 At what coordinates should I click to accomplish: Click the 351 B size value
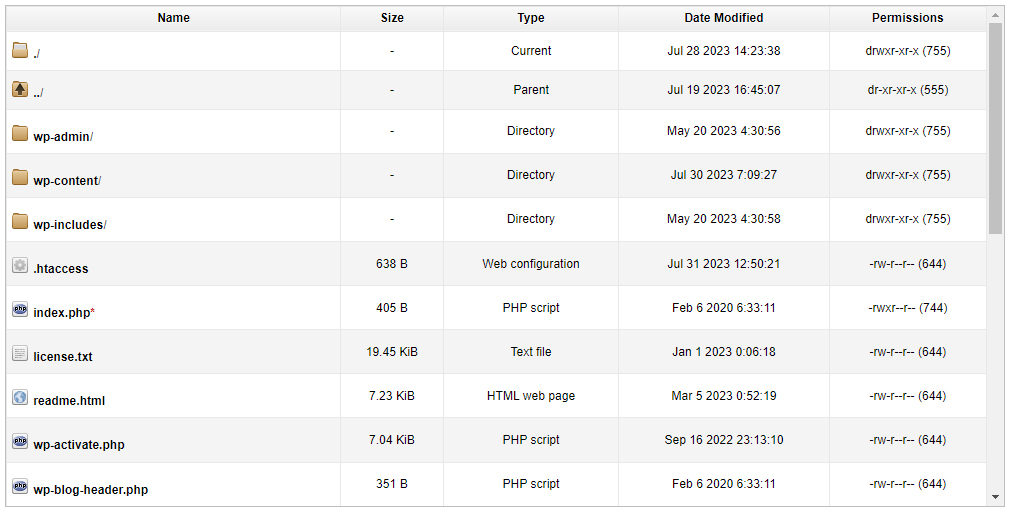(x=392, y=483)
